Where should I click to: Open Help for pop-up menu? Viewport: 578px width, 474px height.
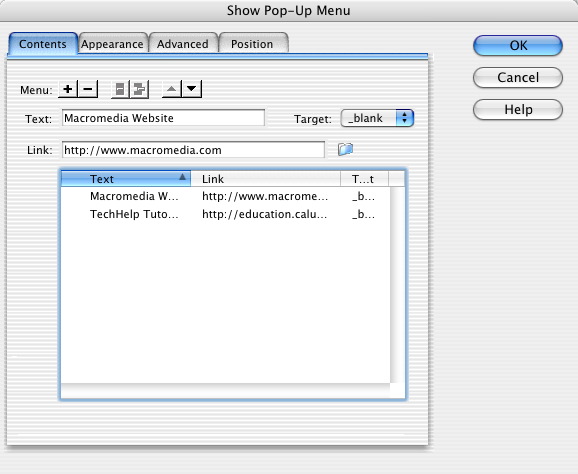point(518,109)
